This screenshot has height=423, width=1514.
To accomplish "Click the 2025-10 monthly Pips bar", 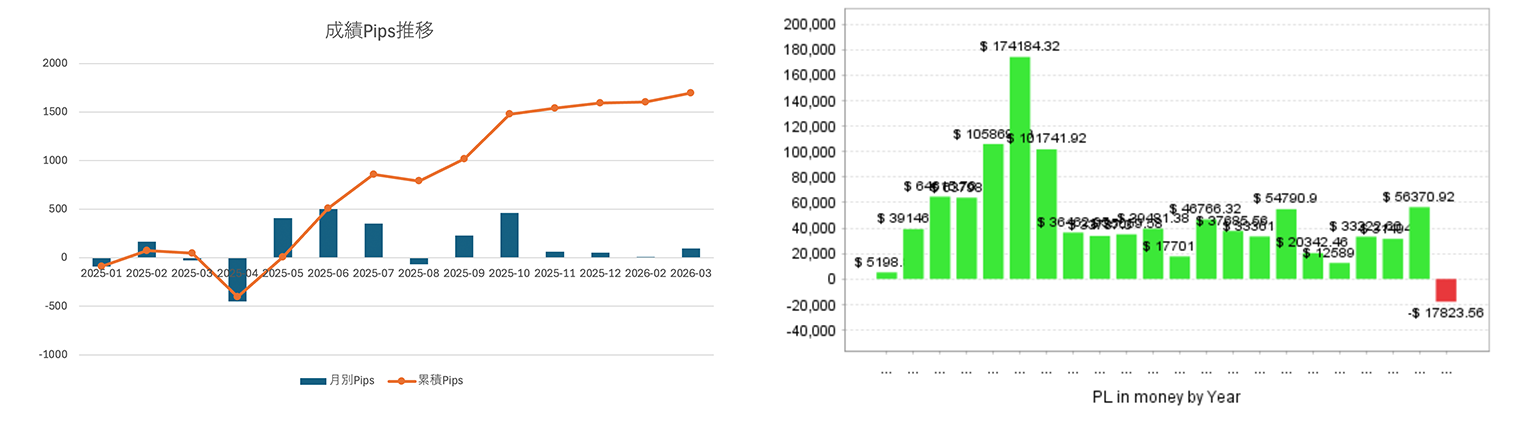I will click(509, 235).
